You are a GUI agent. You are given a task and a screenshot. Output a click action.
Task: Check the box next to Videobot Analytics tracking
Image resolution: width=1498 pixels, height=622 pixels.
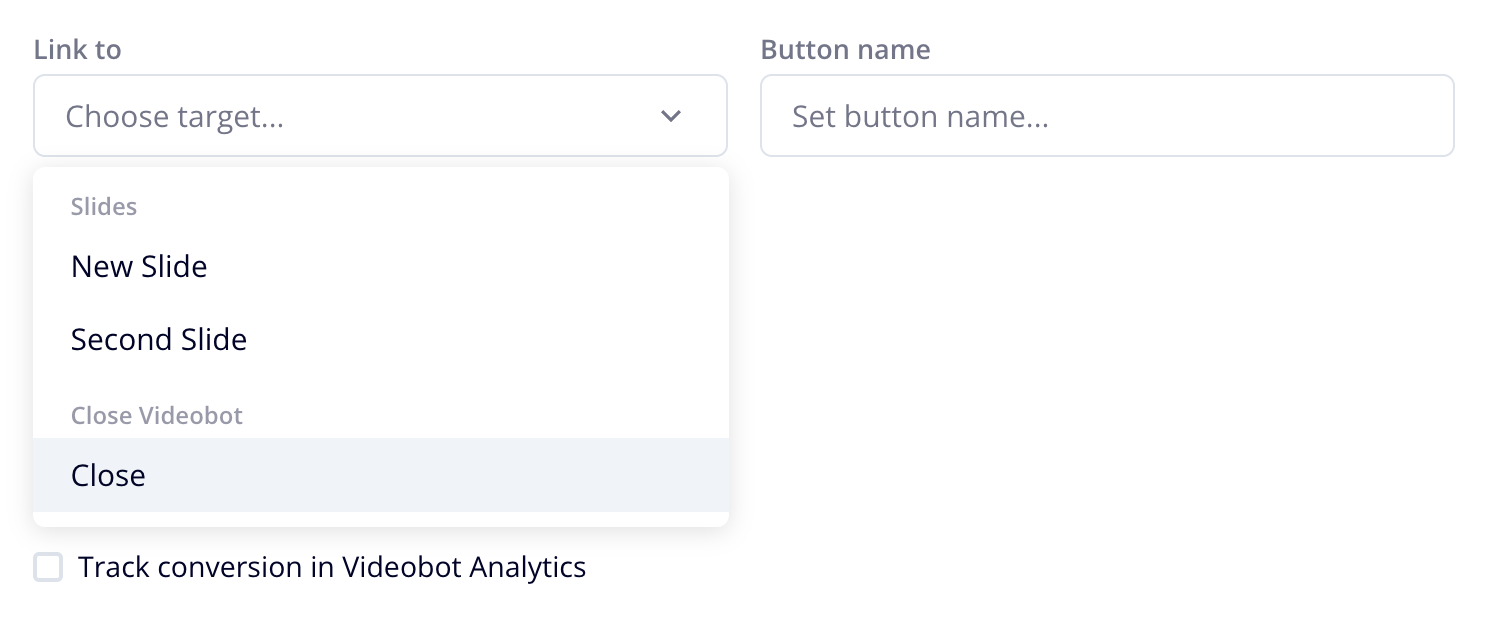(48, 566)
